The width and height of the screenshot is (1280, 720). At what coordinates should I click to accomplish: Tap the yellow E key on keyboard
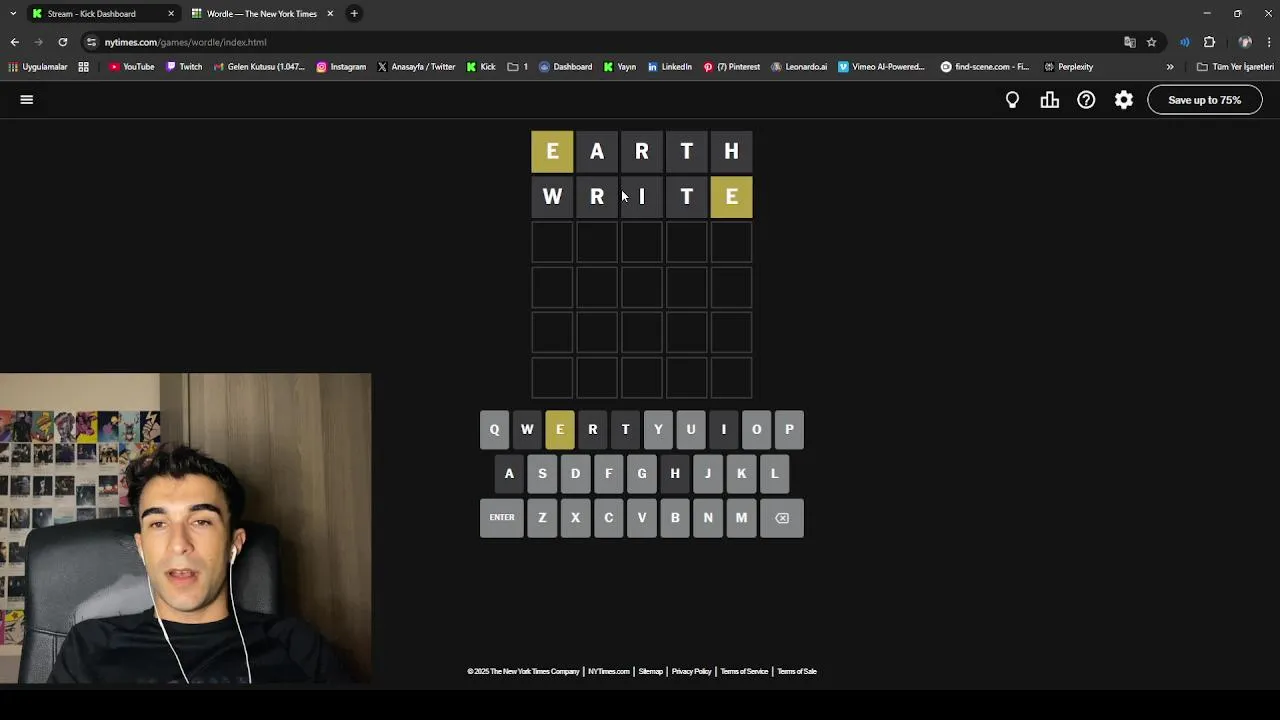click(x=560, y=430)
